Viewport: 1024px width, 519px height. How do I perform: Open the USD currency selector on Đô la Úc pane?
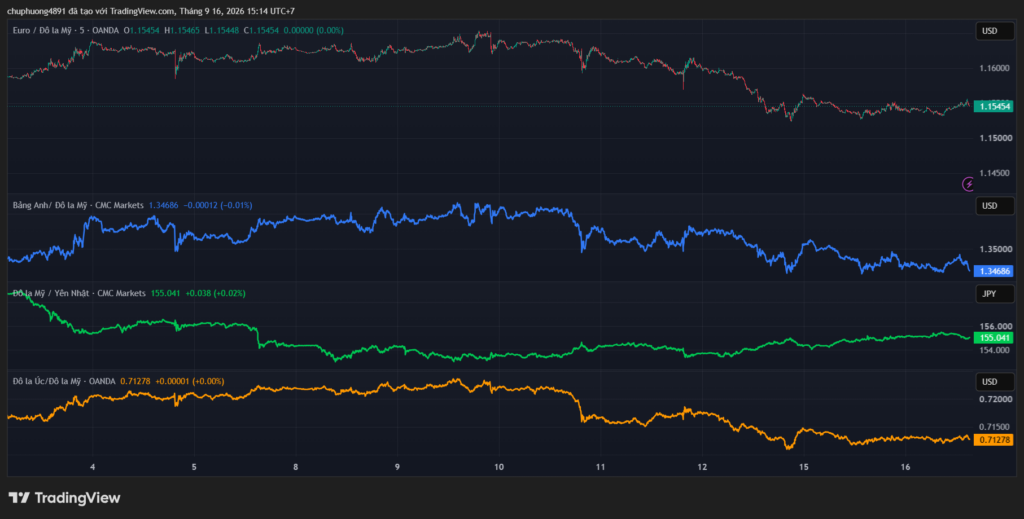pos(995,381)
